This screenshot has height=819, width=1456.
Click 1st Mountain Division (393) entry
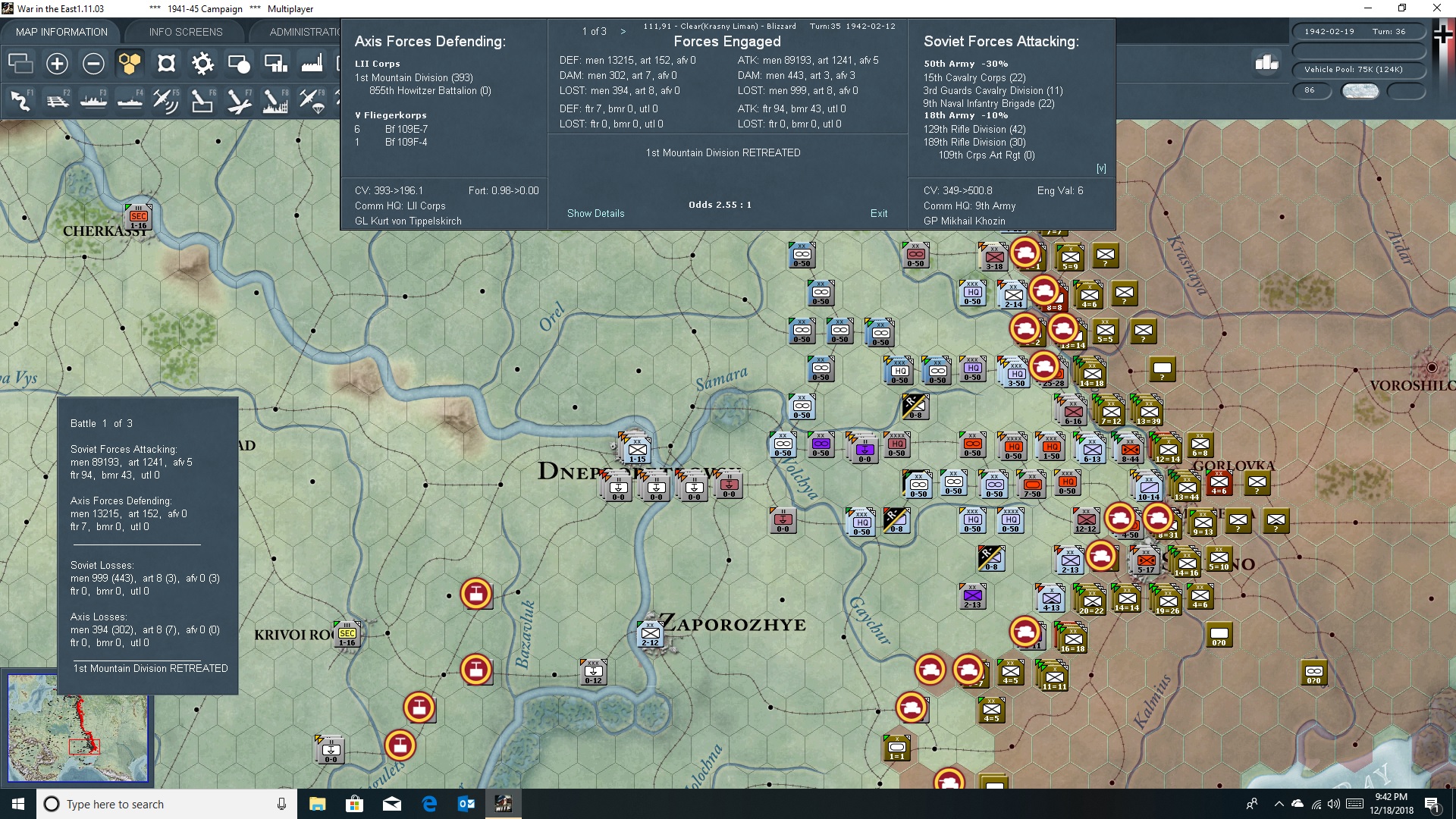(x=414, y=78)
